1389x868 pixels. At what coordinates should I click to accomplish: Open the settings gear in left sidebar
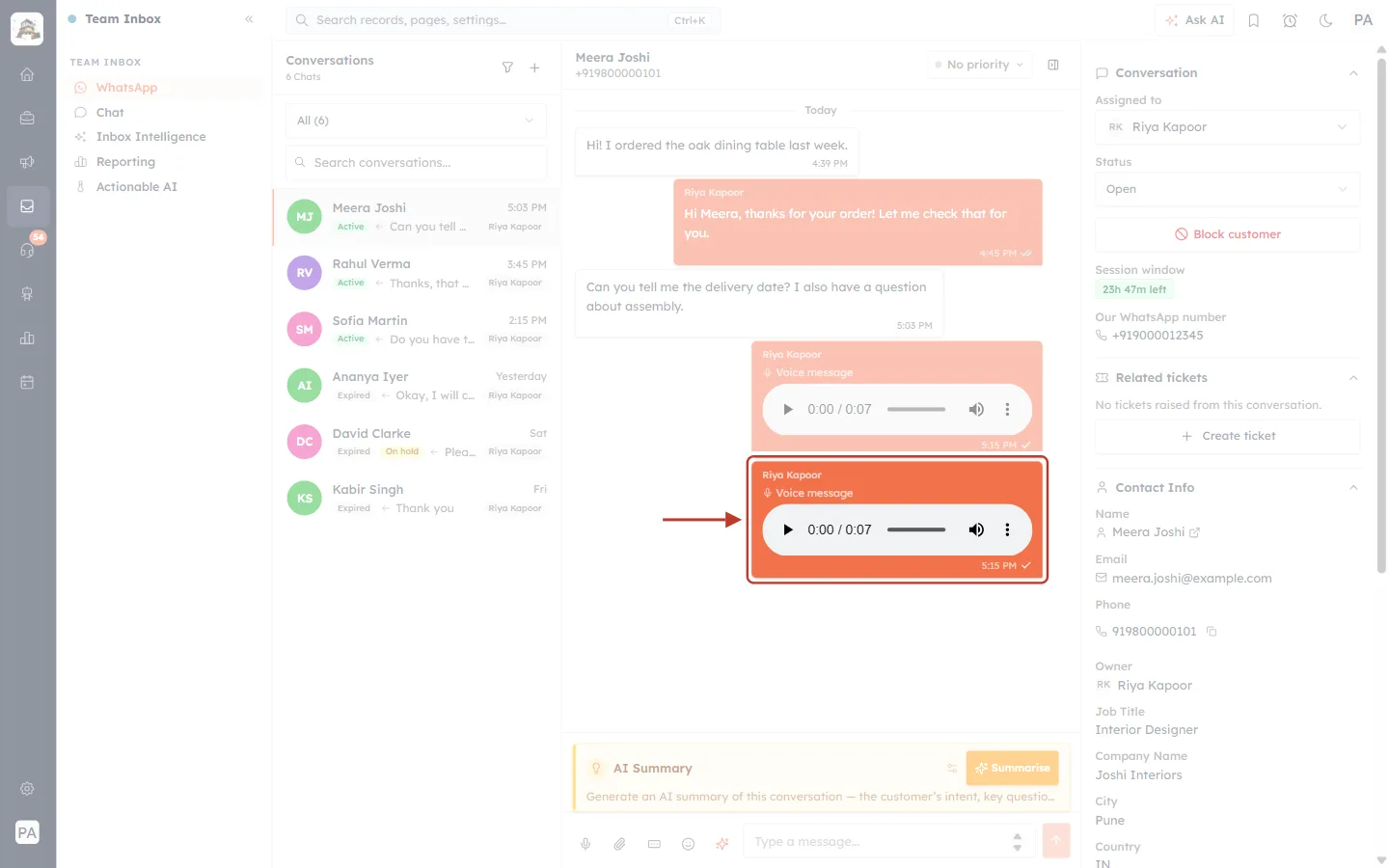27,789
